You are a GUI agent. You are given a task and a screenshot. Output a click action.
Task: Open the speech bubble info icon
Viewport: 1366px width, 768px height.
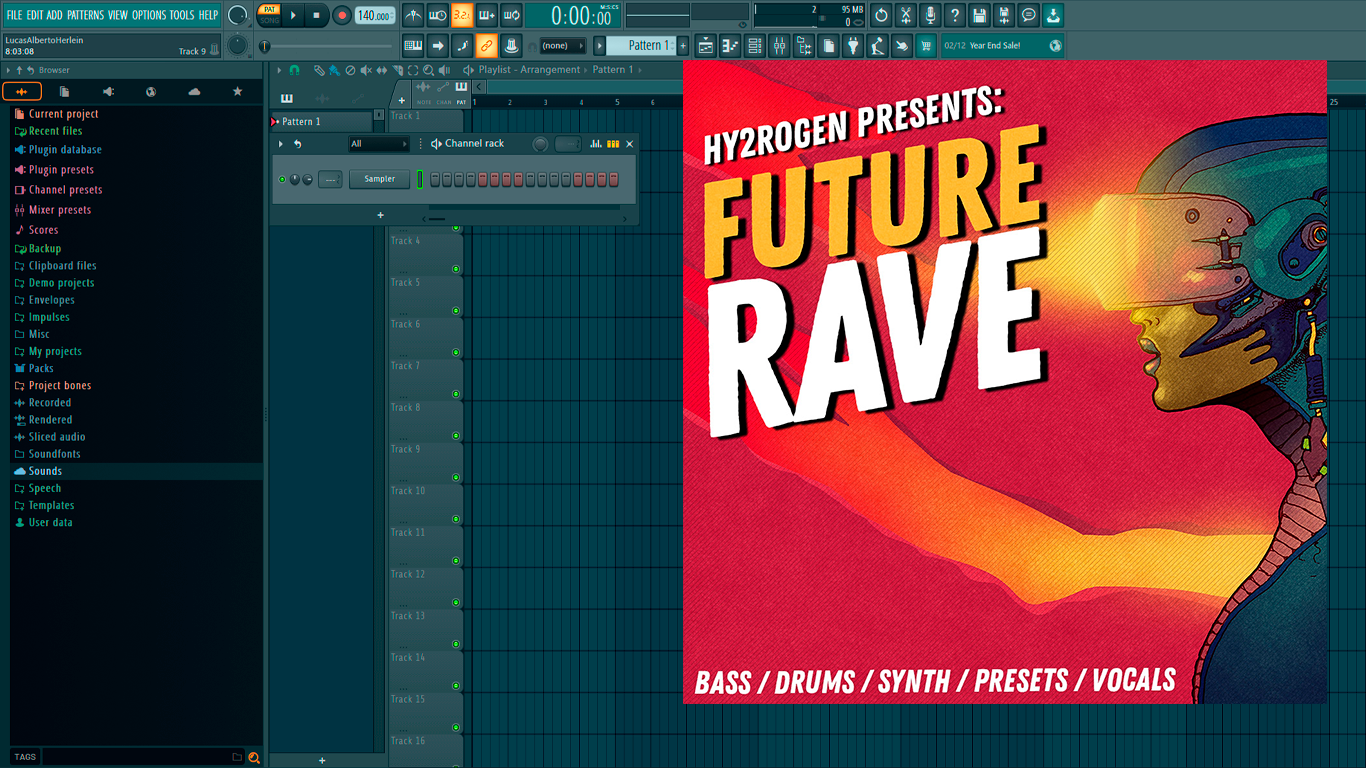pyautogui.click(x=1028, y=16)
